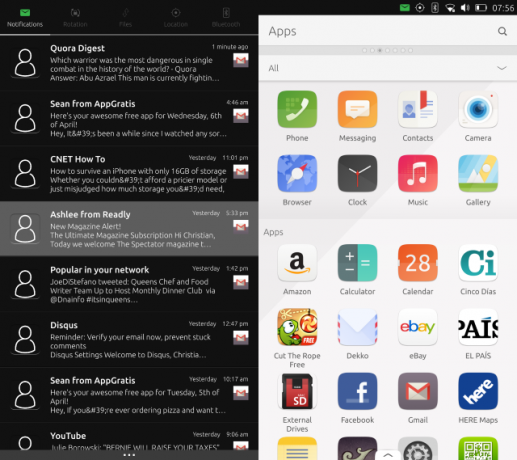
Task: Open the Gallery app
Action: 478,173
